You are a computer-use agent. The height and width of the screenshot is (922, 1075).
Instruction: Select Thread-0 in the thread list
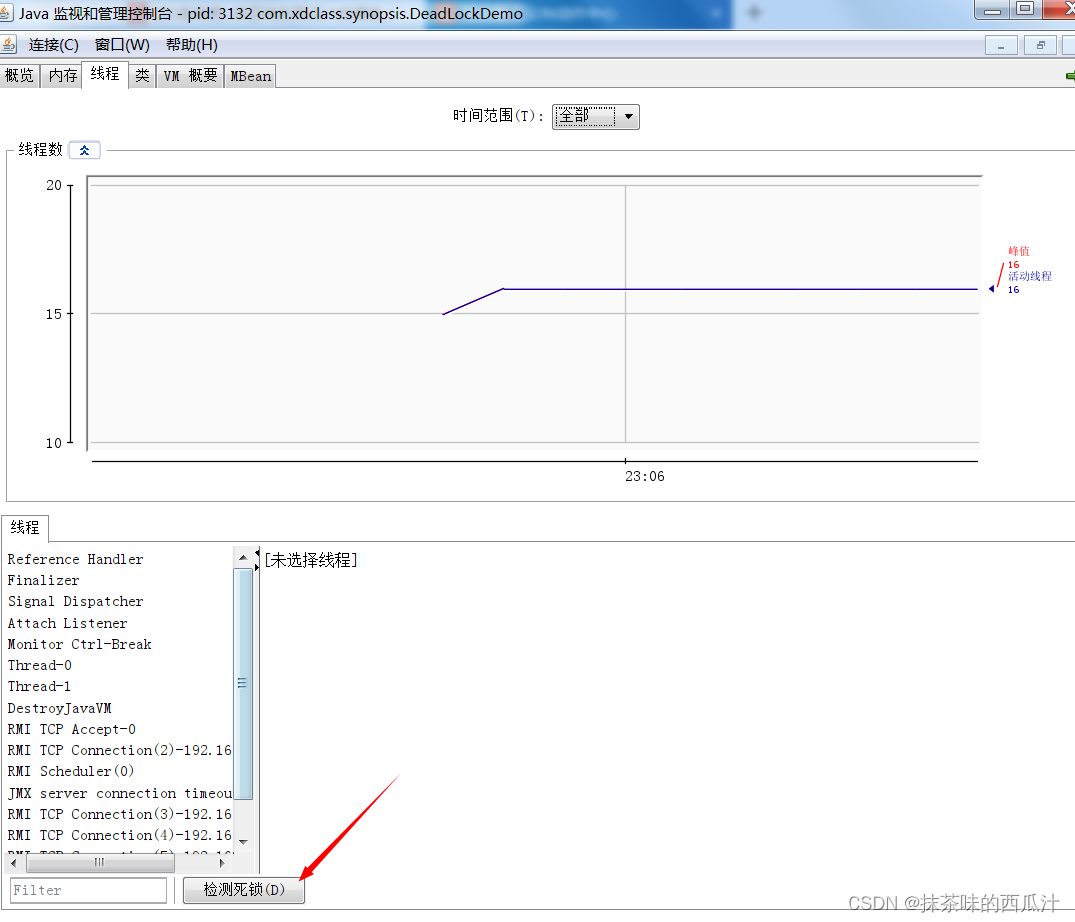[40, 665]
